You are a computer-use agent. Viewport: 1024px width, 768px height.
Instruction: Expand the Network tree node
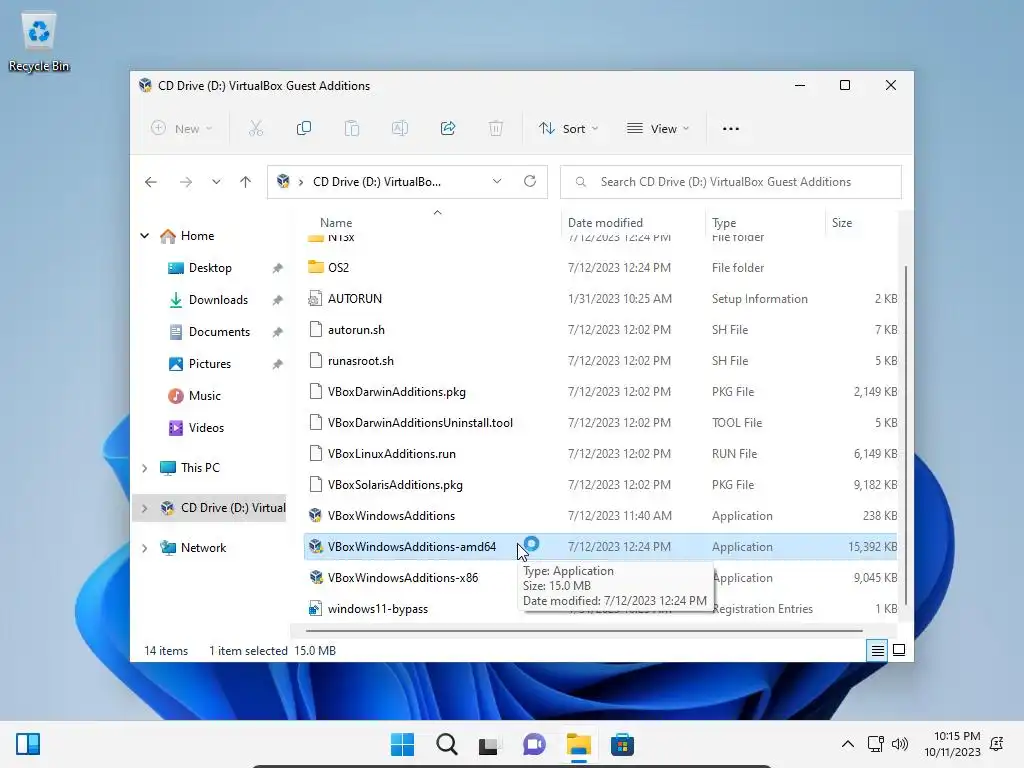click(x=145, y=548)
